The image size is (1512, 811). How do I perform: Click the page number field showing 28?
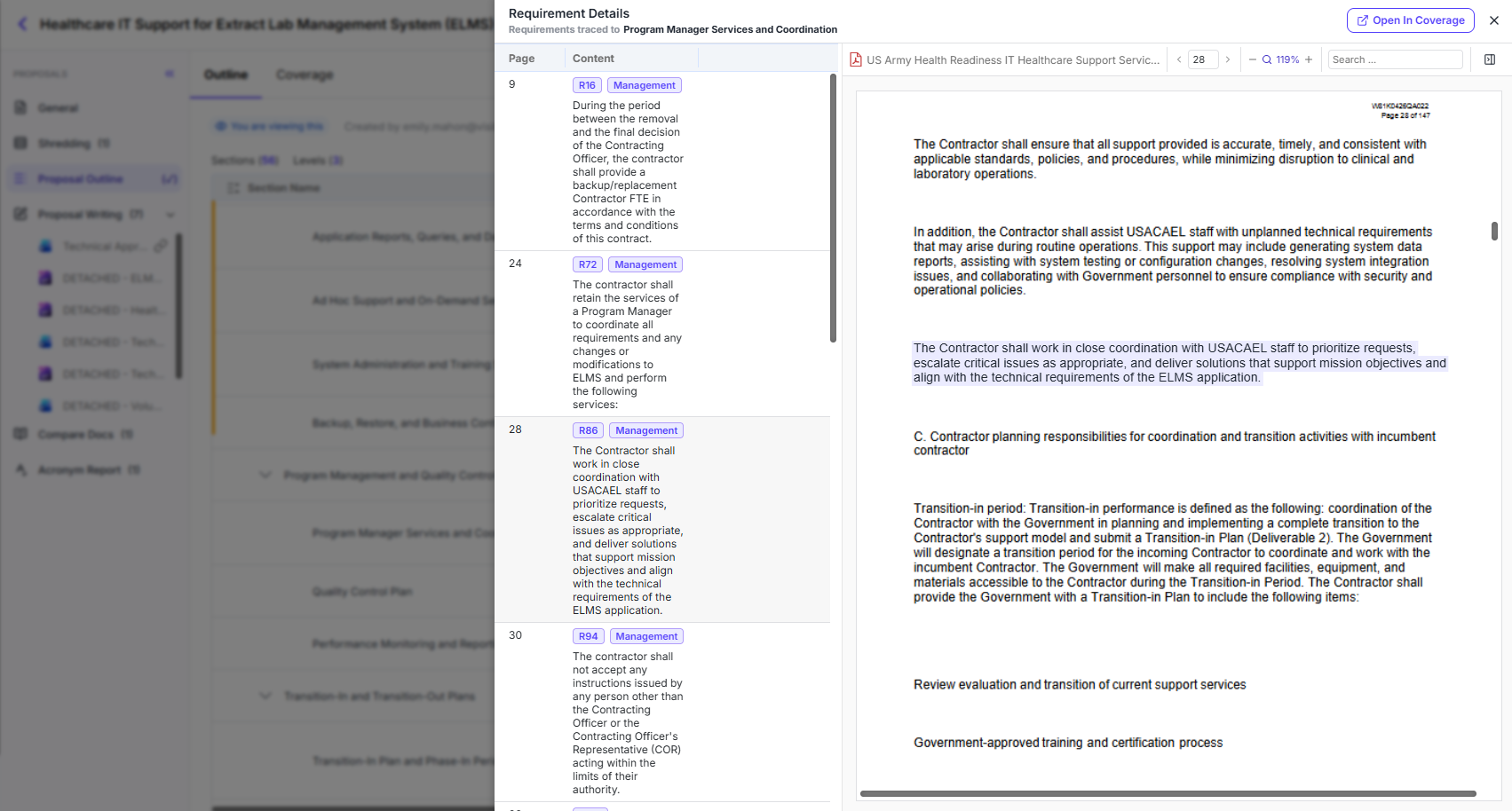click(1203, 59)
